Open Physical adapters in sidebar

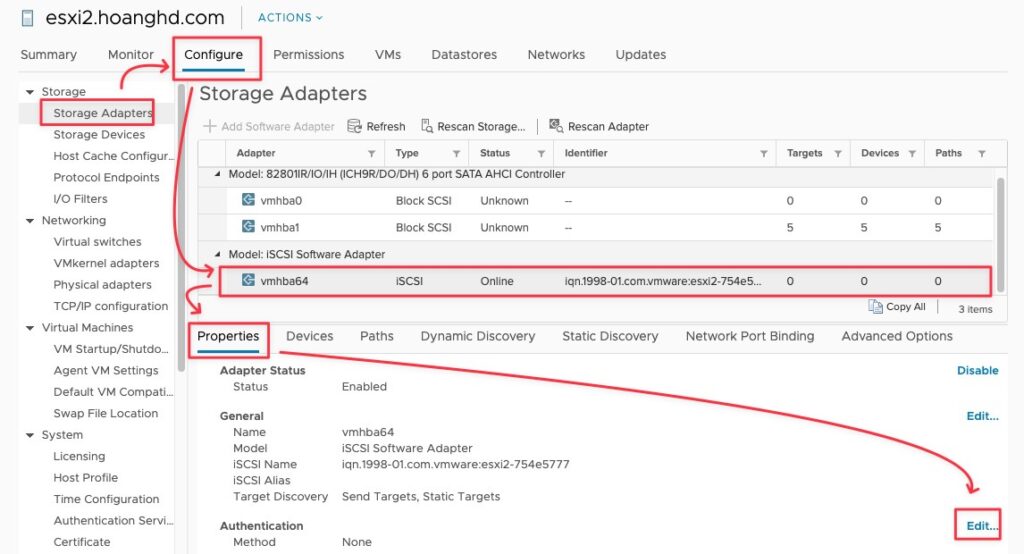pos(103,285)
